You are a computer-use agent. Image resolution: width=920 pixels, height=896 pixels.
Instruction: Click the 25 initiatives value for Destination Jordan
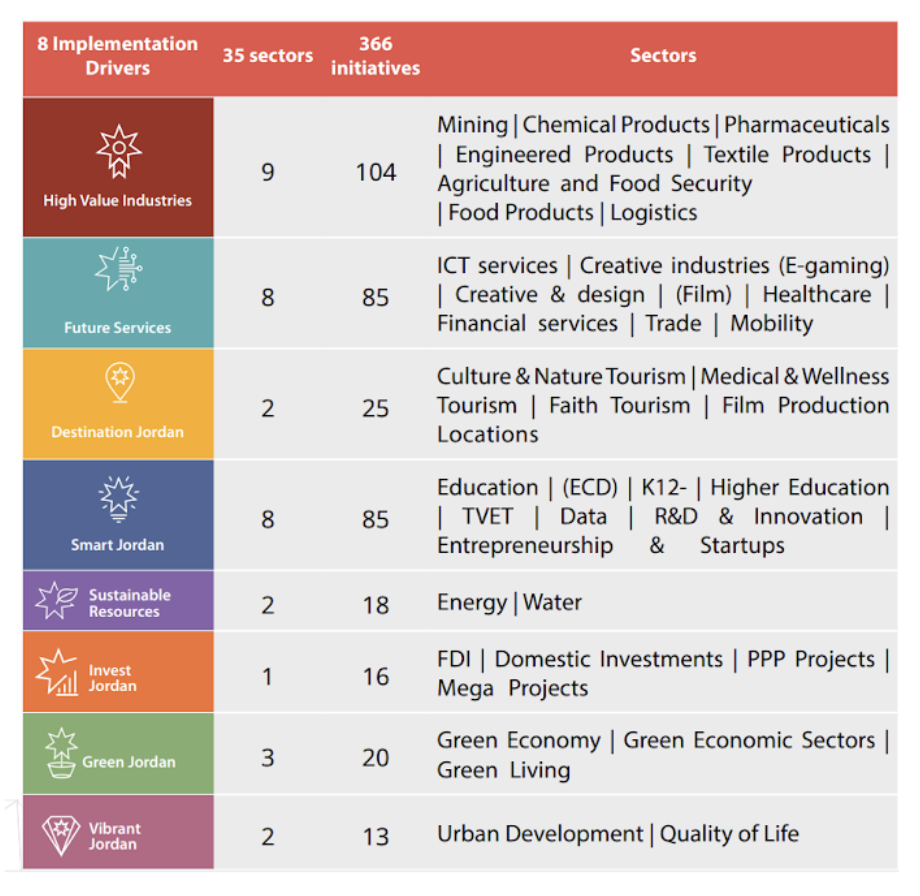click(x=376, y=408)
